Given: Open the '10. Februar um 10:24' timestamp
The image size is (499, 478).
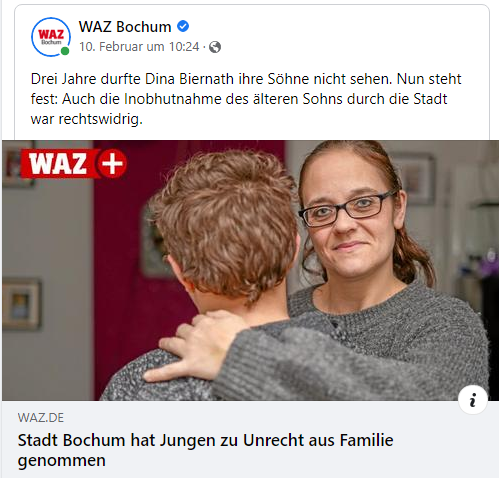Looking at the screenshot, I should coord(139,47).
